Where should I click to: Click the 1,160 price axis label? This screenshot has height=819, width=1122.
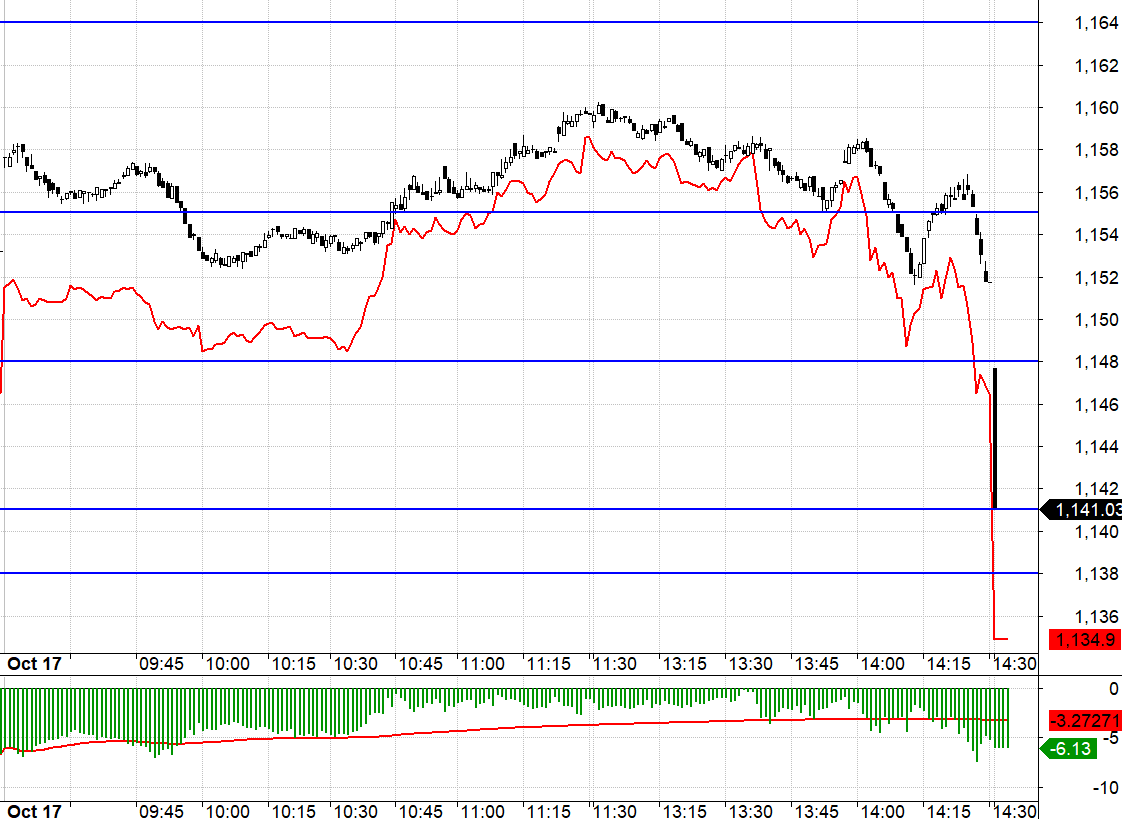coord(1096,108)
